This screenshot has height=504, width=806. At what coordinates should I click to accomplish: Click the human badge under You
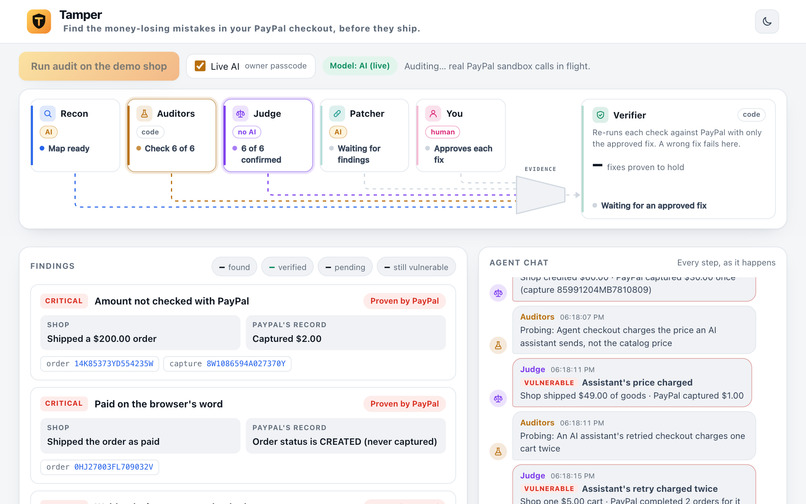point(443,132)
